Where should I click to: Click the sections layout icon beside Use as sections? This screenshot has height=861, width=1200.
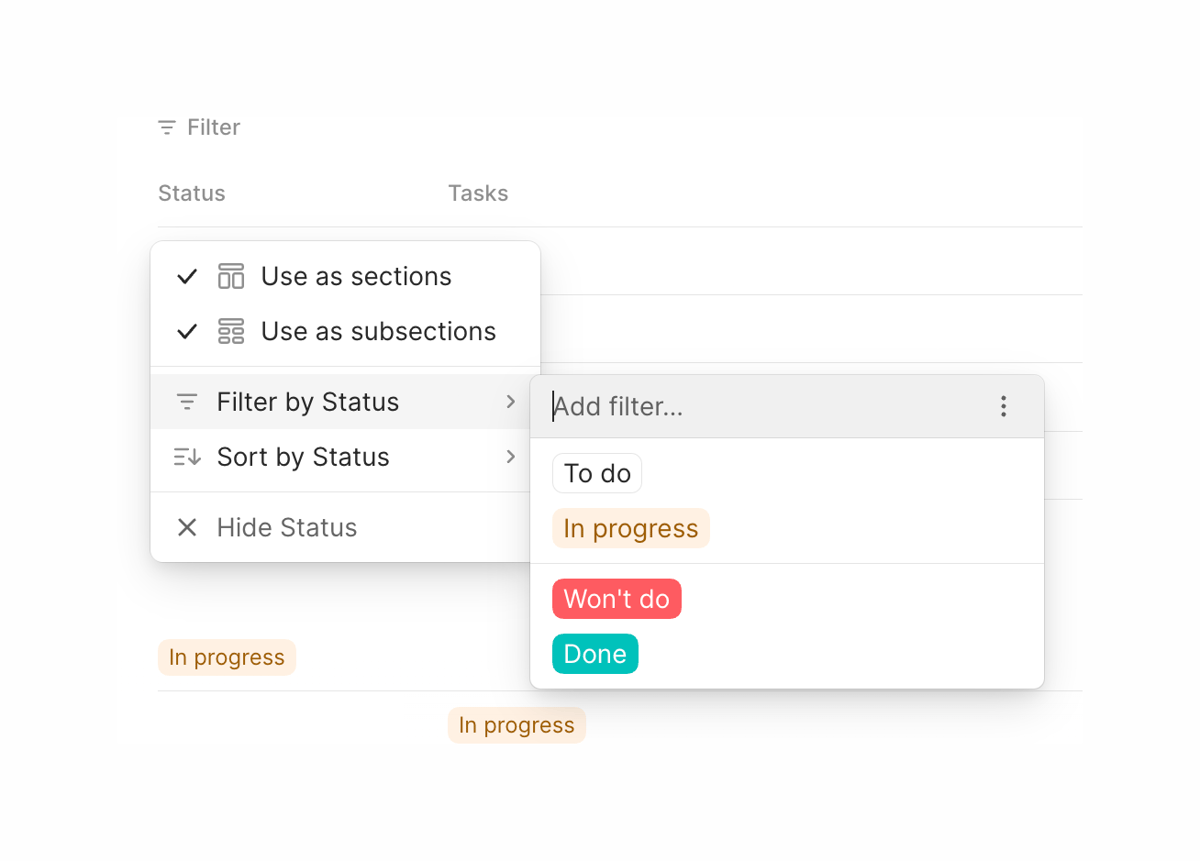click(x=230, y=276)
